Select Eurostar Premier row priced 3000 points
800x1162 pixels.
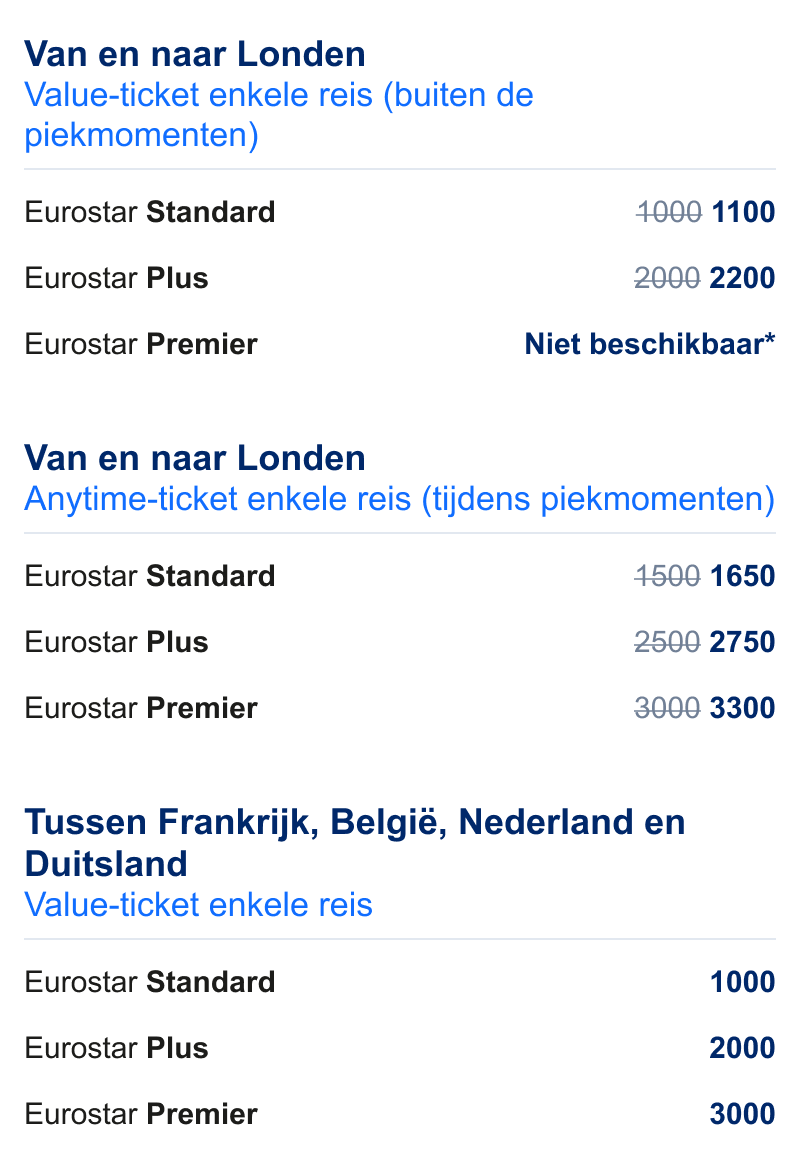[x=400, y=1114]
